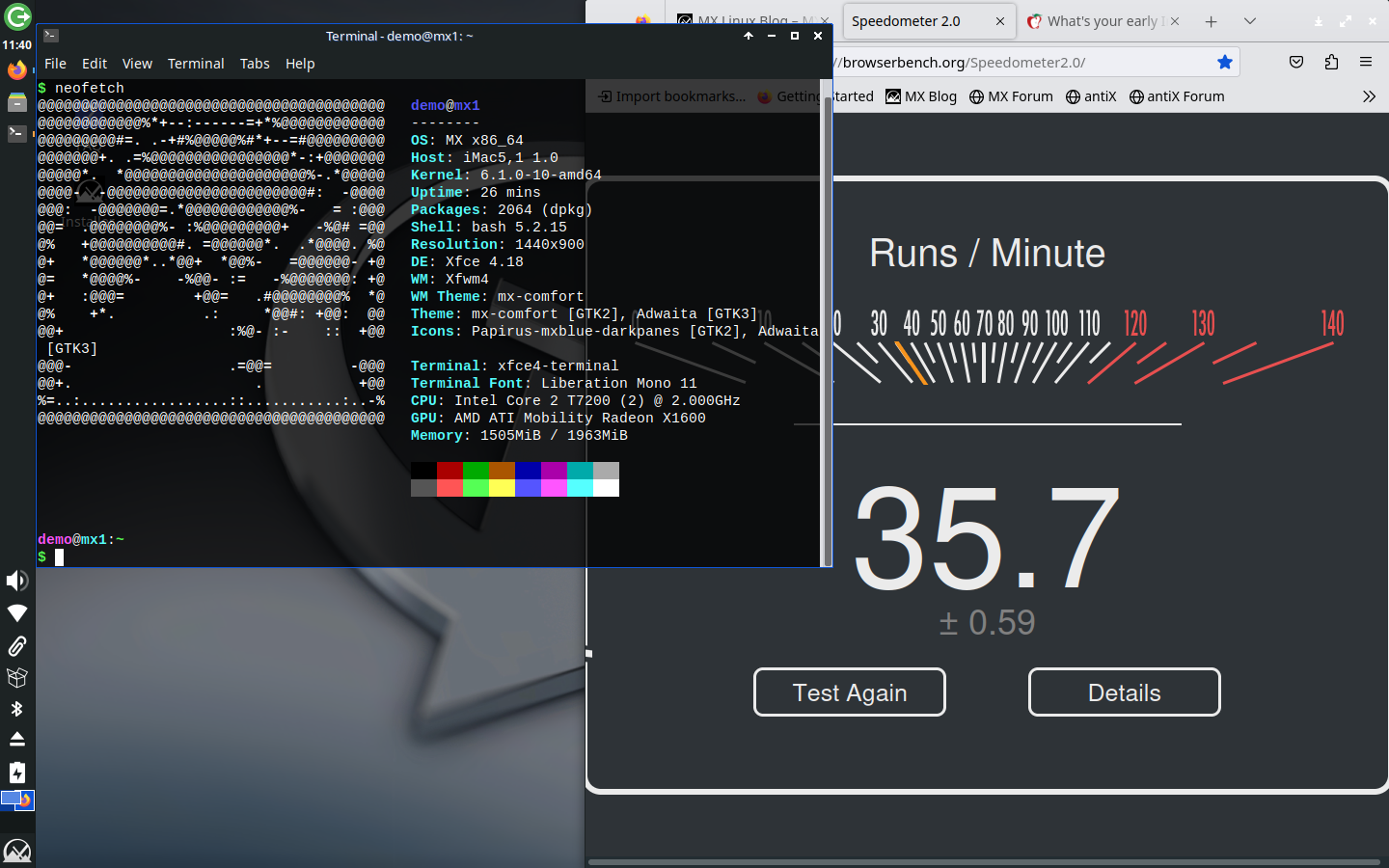The height and width of the screenshot is (868, 1389).
Task: Open the MX Forum bookmark
Action: (x=1011, y=96)
